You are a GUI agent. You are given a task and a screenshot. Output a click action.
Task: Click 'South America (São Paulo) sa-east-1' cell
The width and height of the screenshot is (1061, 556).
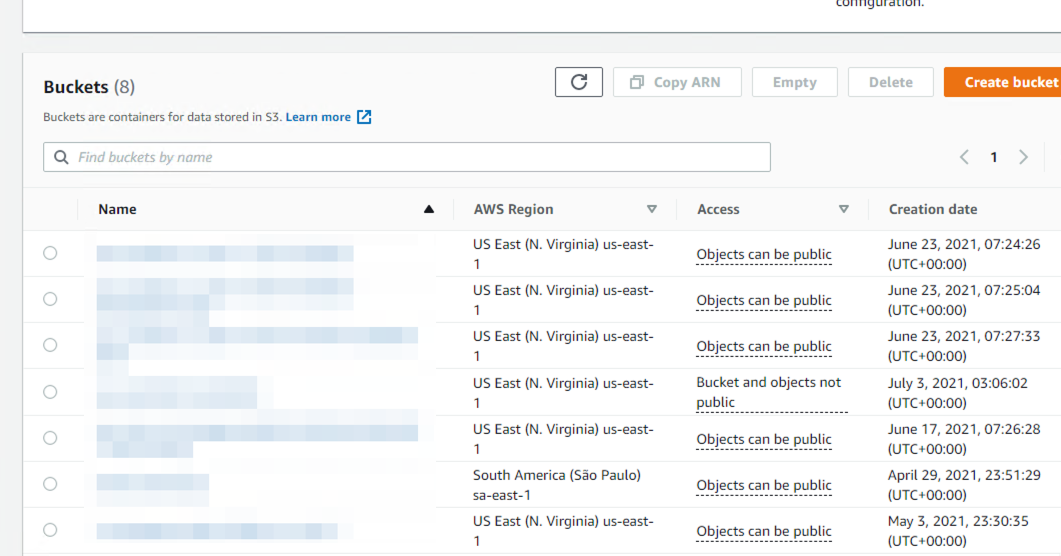(x=556, y=485)
